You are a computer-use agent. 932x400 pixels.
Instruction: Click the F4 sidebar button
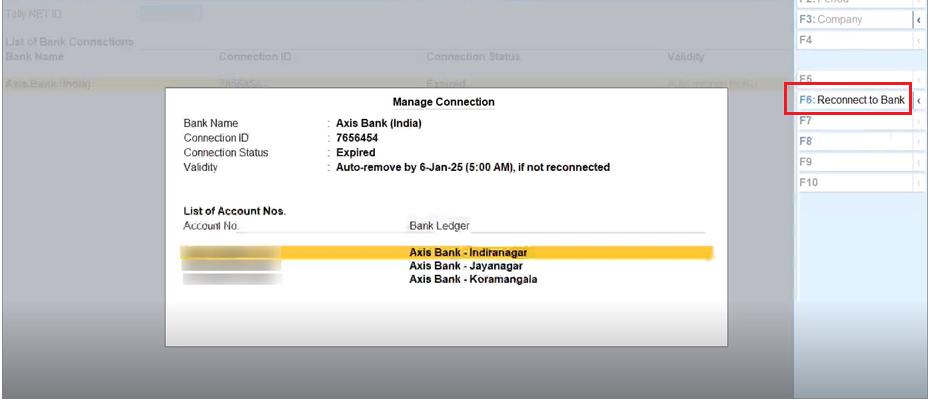[x=854, y=40]
